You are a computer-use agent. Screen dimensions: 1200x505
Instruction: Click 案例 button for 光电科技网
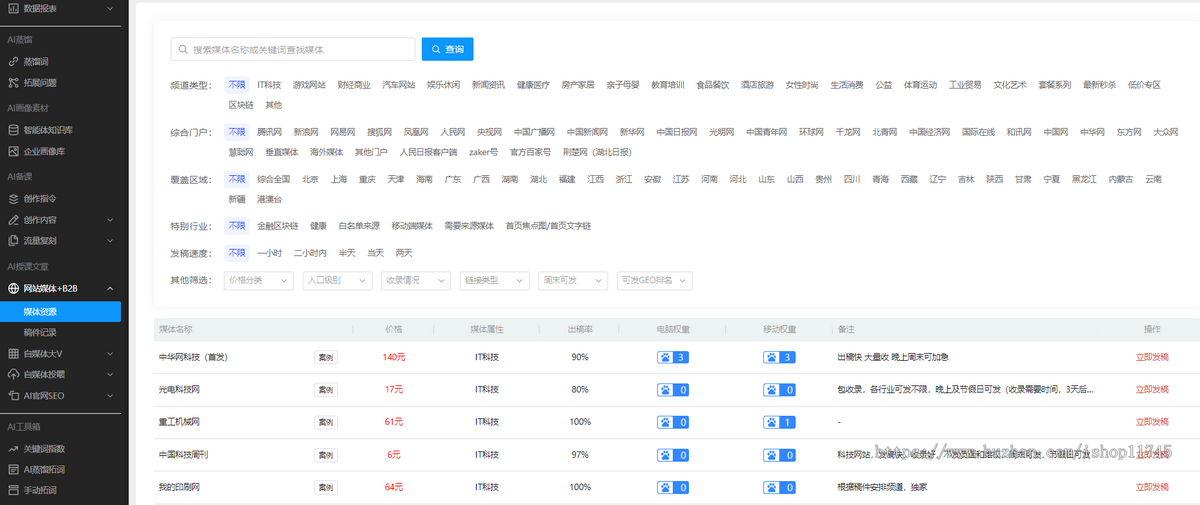325,390
